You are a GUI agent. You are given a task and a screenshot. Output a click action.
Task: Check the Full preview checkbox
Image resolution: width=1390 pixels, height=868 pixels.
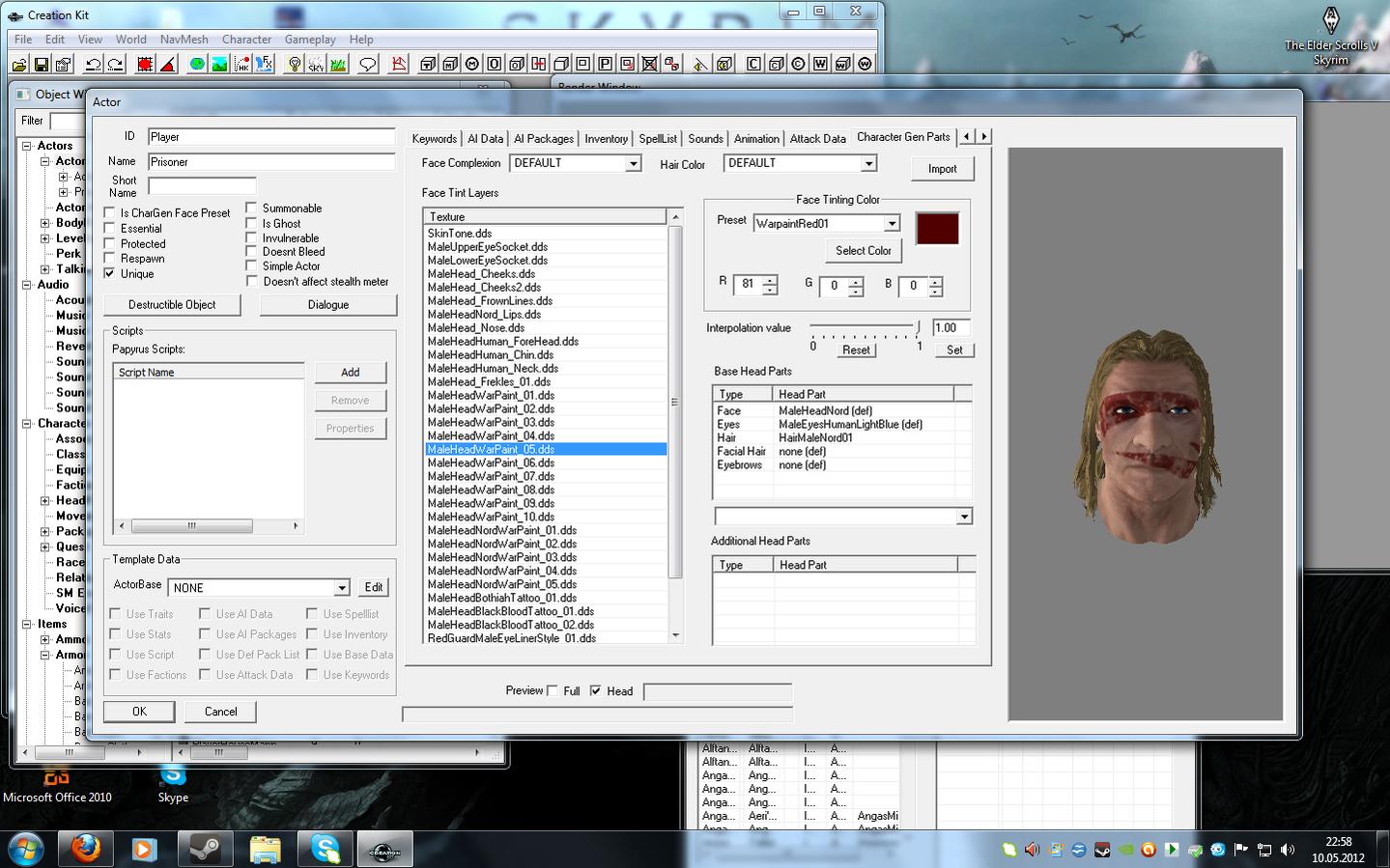(553, 690)
